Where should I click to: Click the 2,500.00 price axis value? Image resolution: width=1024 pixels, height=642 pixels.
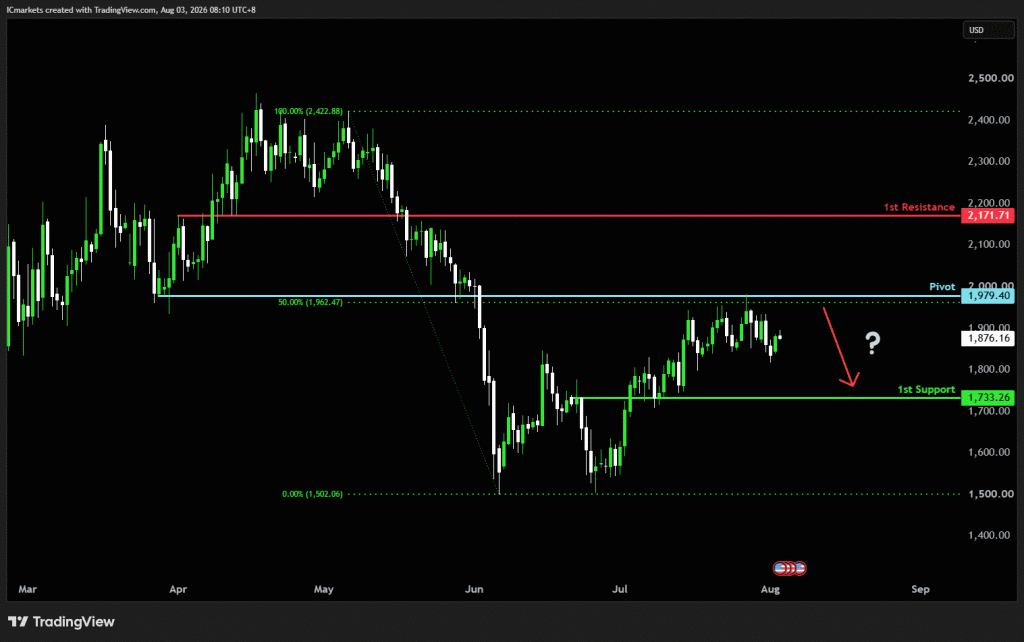click(991, 78)
